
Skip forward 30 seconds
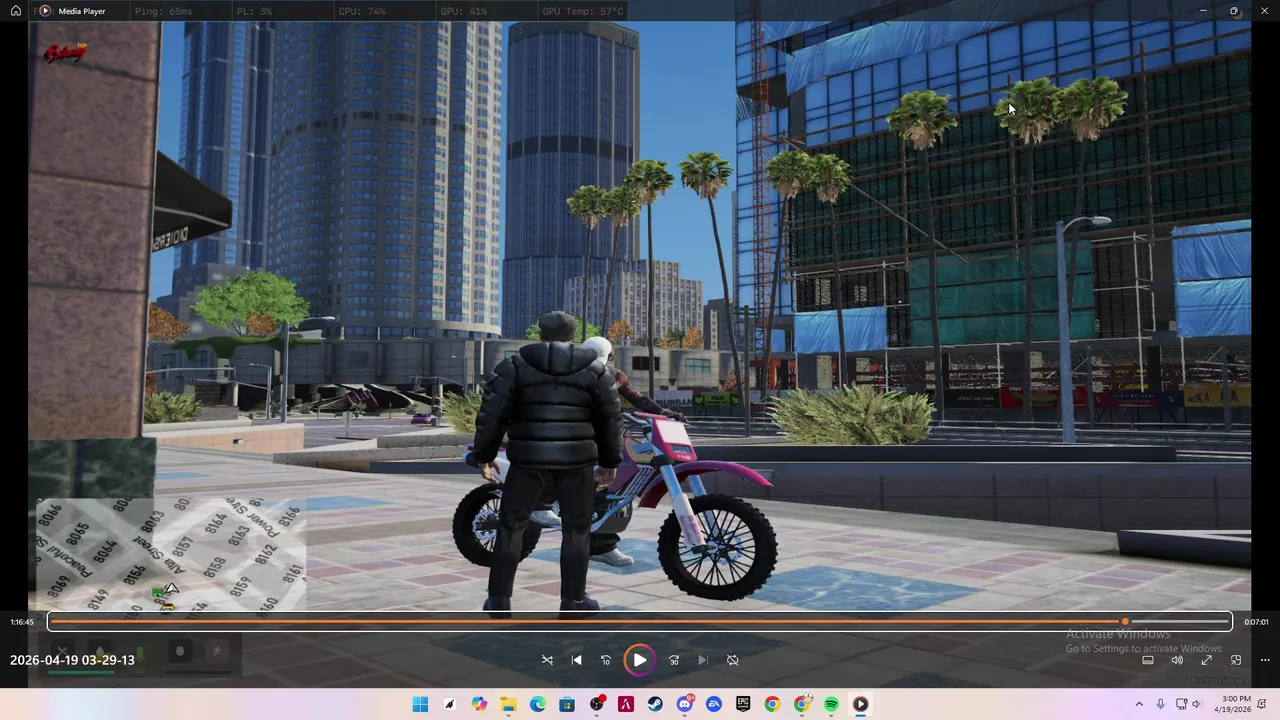pos(674,660)
